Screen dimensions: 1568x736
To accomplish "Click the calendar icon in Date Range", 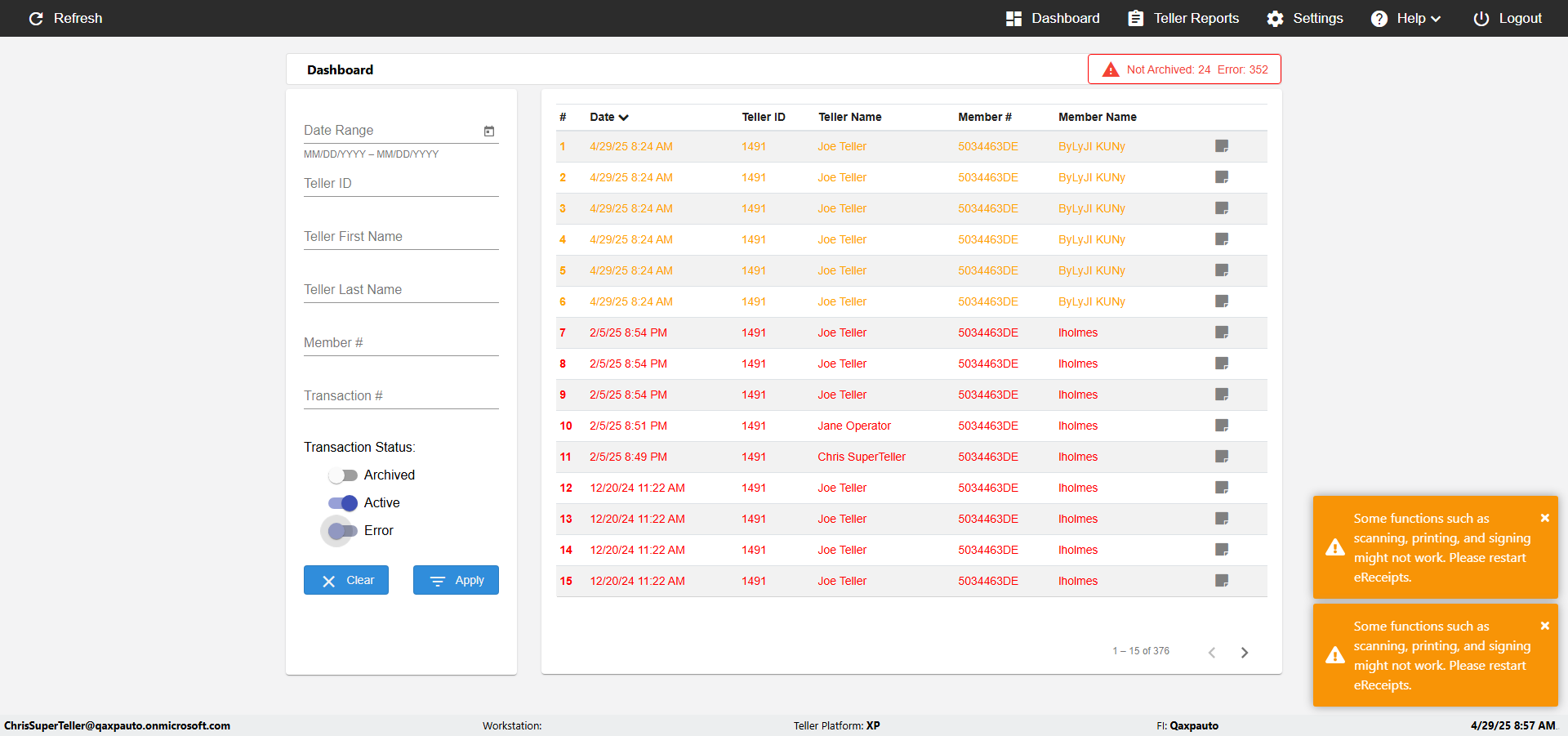I will [x=489, y=131].
